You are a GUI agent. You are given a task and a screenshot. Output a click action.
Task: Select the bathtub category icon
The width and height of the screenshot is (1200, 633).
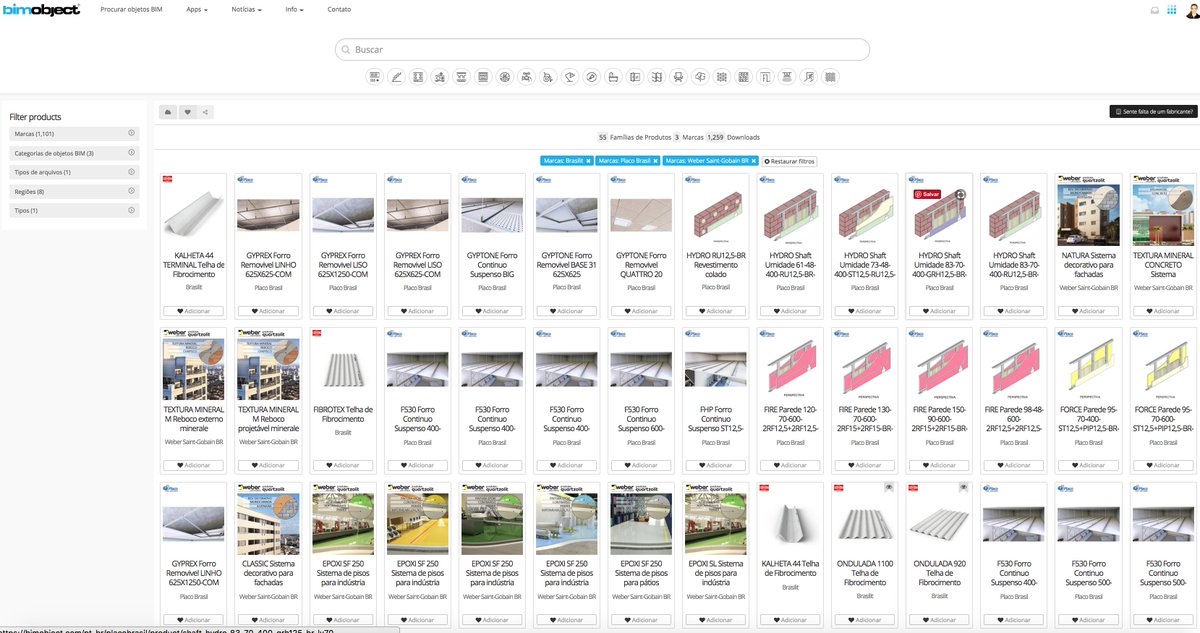tap(613, 77)
